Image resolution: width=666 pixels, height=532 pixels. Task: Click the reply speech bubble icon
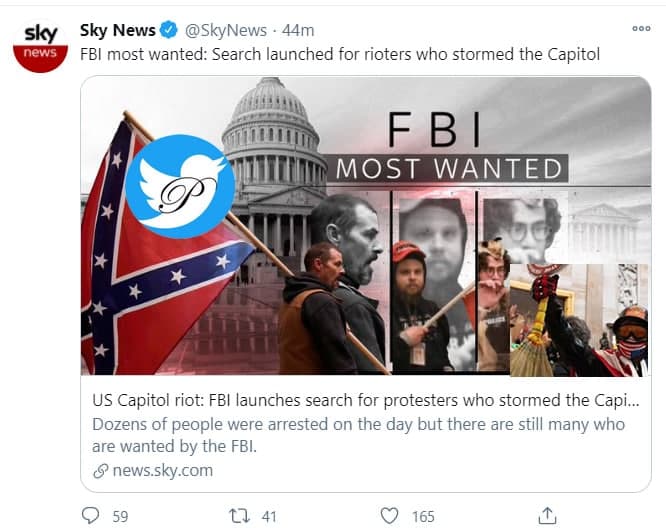point(92,516)
